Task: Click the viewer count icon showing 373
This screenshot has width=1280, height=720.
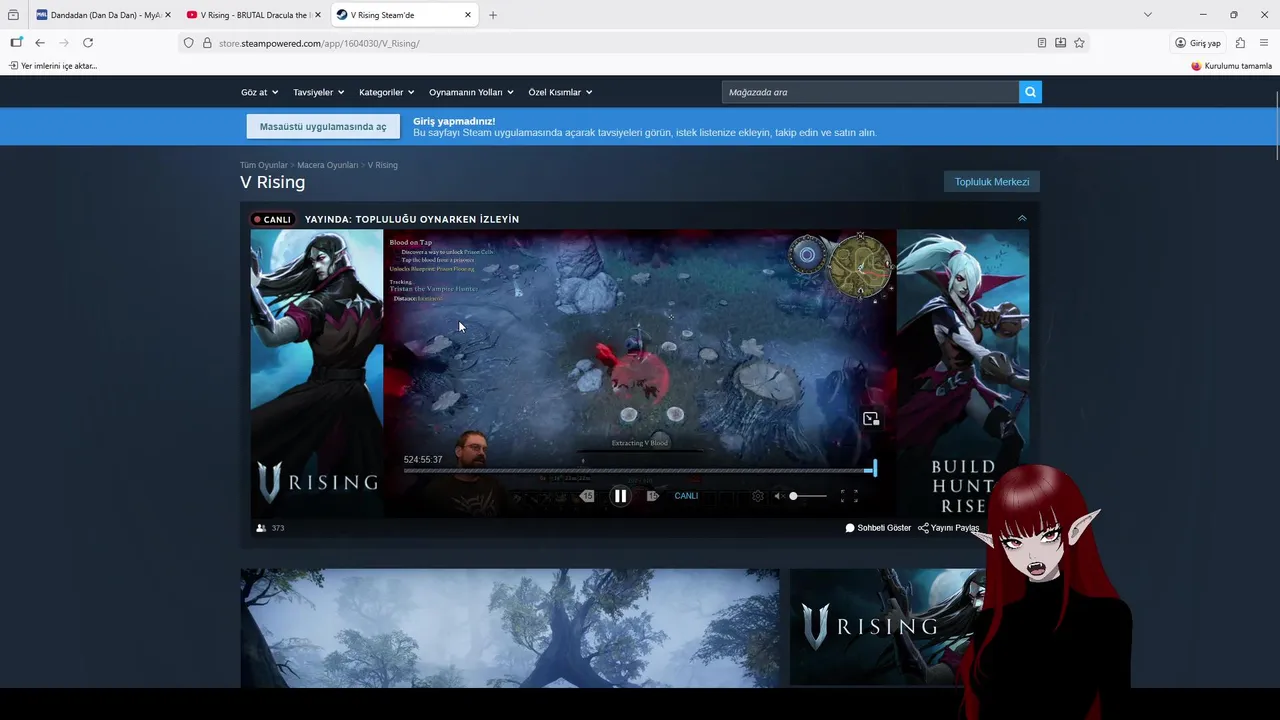Action: click(261, 528)
